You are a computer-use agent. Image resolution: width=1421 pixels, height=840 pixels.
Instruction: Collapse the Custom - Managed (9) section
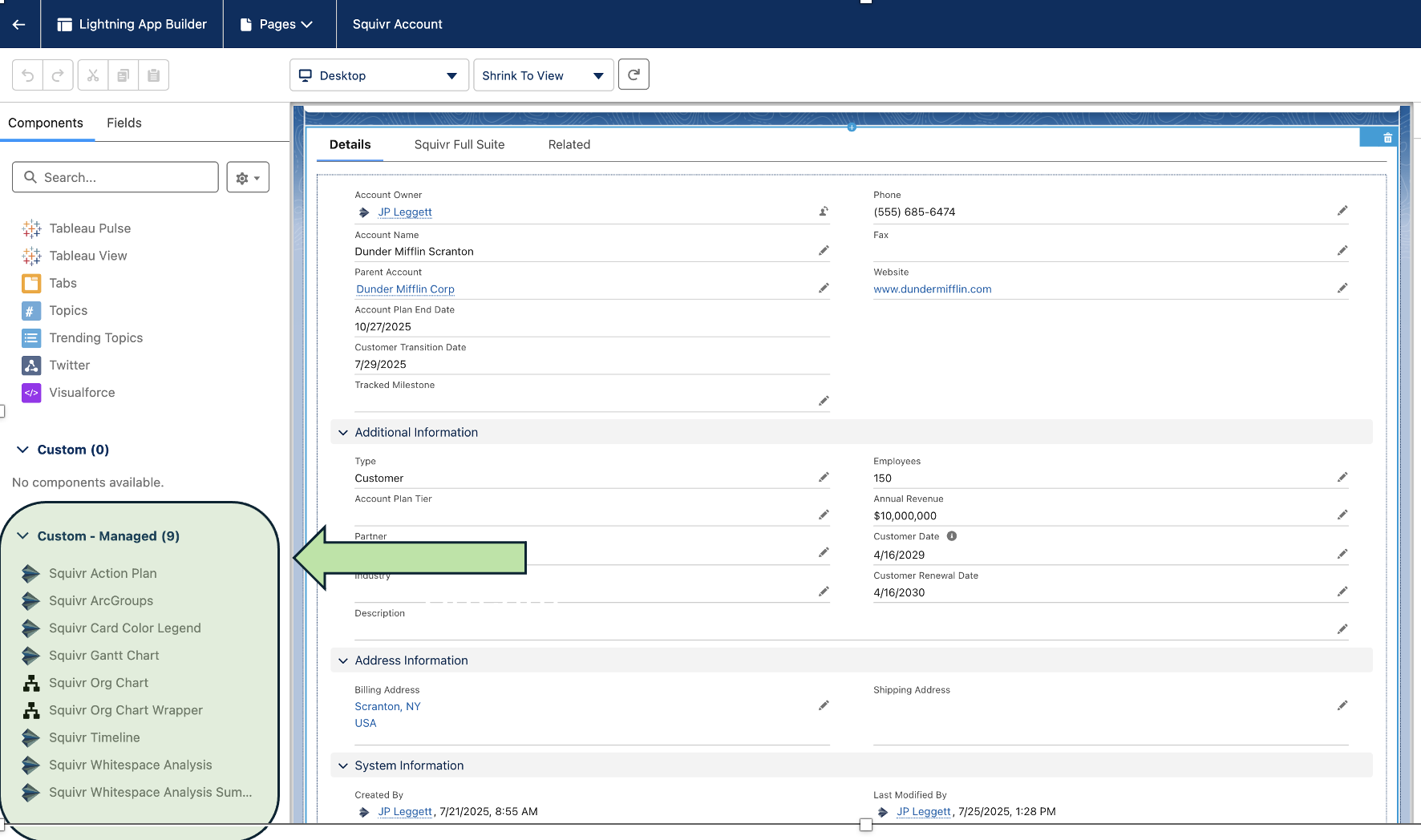coord(22,536)
